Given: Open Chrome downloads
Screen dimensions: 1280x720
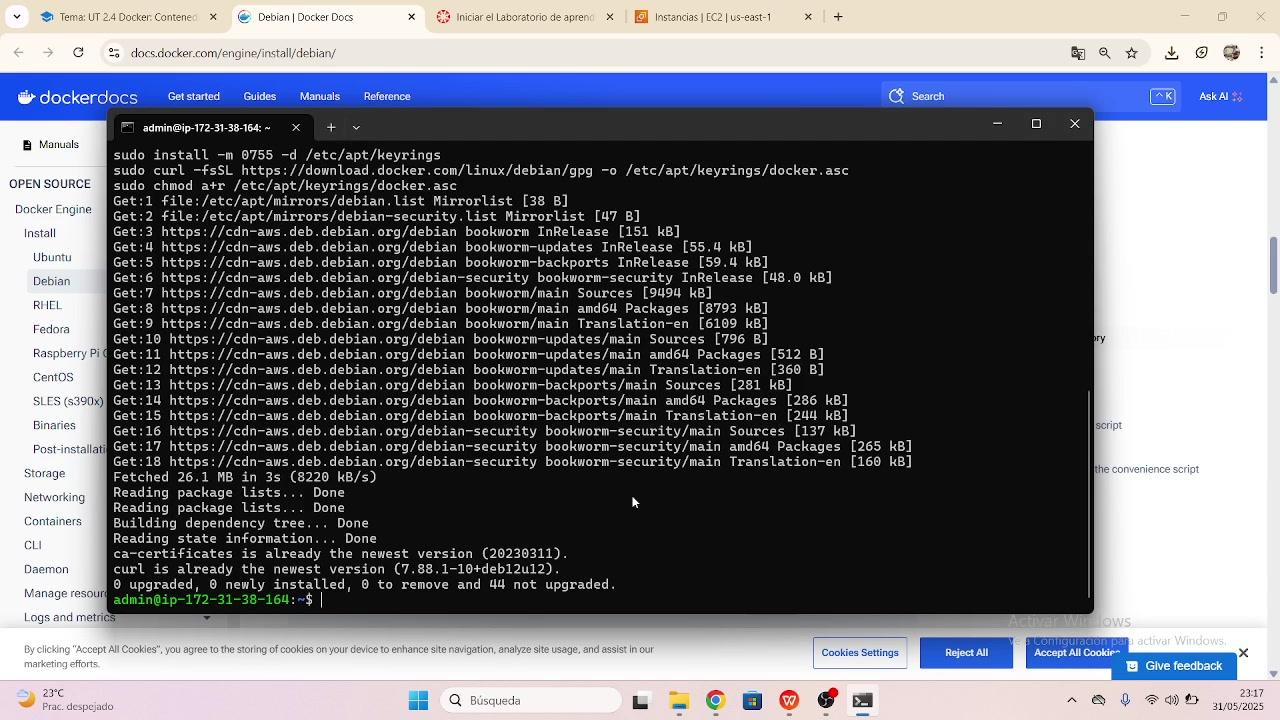Looking at the screenshot, I should click(1172, 53).
